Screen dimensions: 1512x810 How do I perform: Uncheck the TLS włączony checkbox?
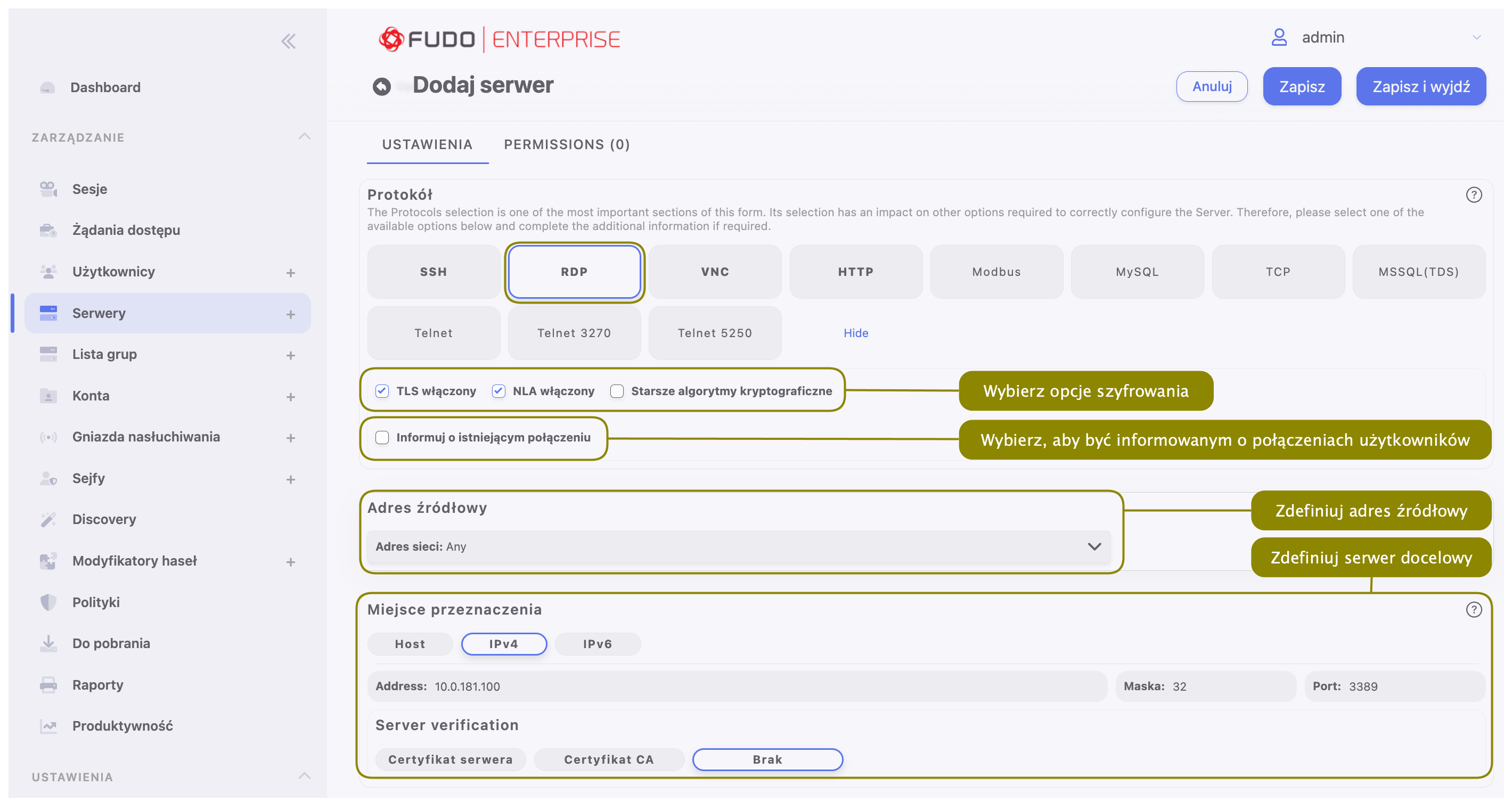click(382, 391)
